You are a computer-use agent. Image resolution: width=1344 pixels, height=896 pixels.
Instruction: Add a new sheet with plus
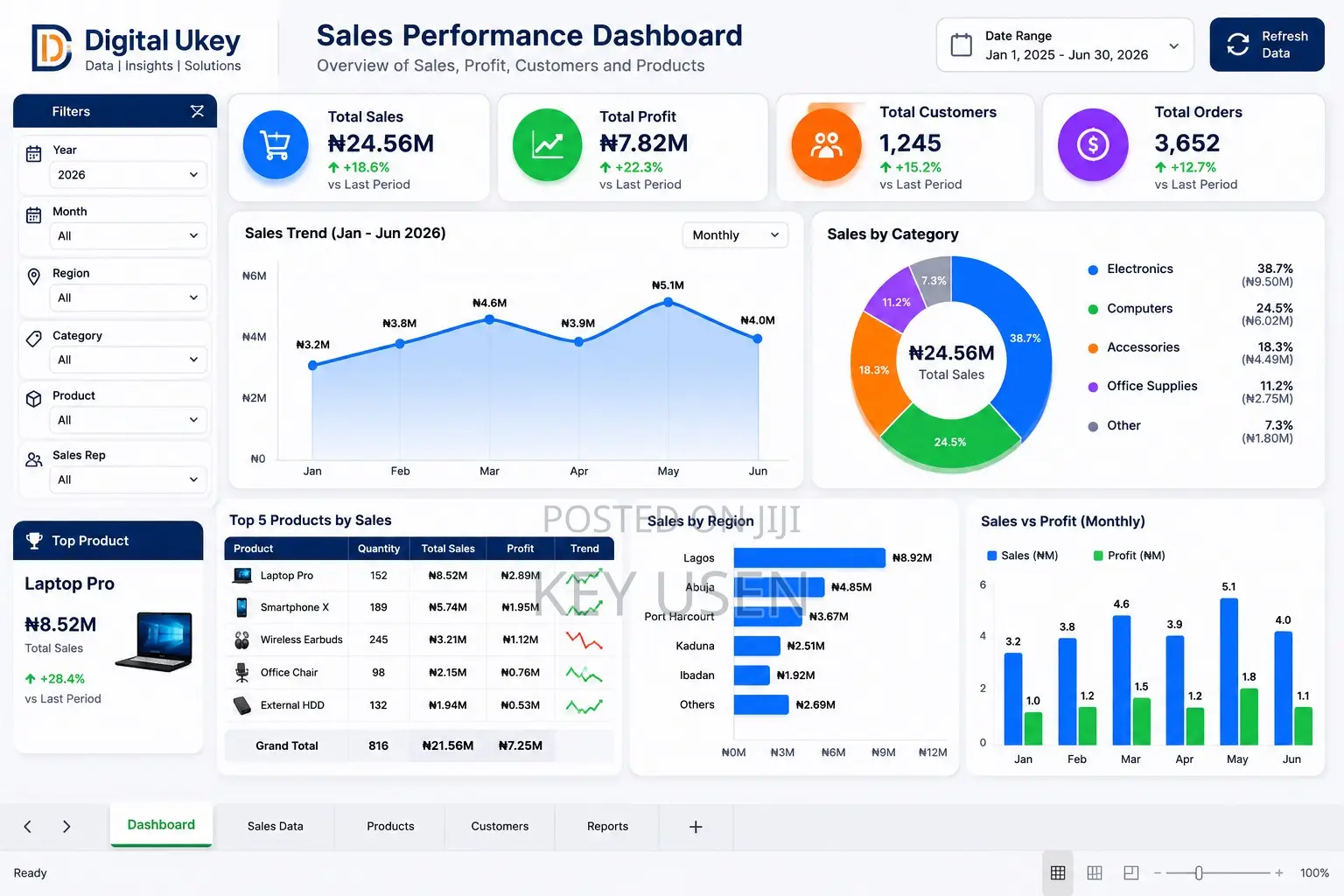coord(696,827)
